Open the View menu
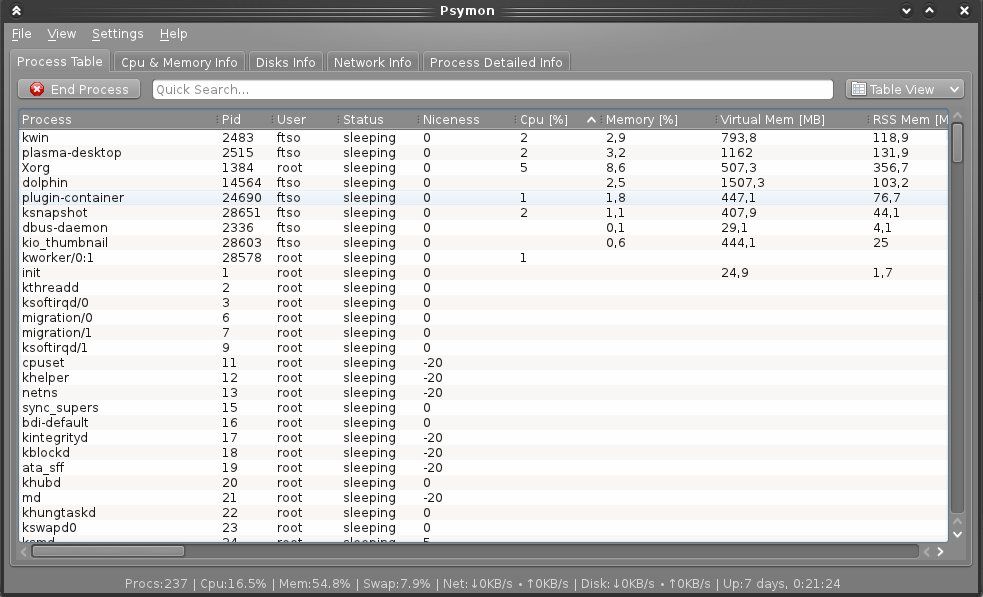The height and width of the screenshot is (597, 983). (61, 33)
